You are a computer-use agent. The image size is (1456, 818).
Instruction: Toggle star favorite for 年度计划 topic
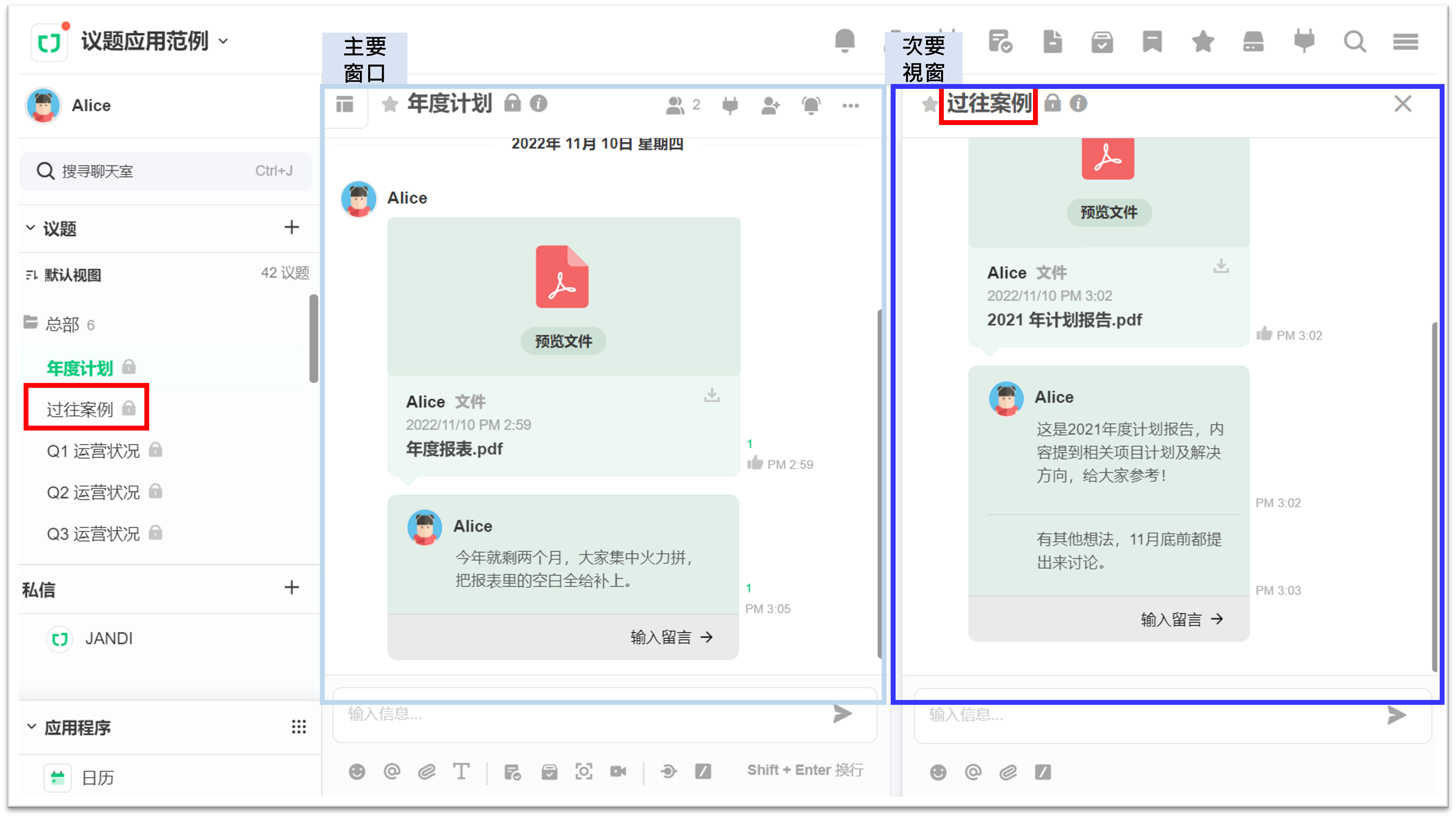[389, 104]
